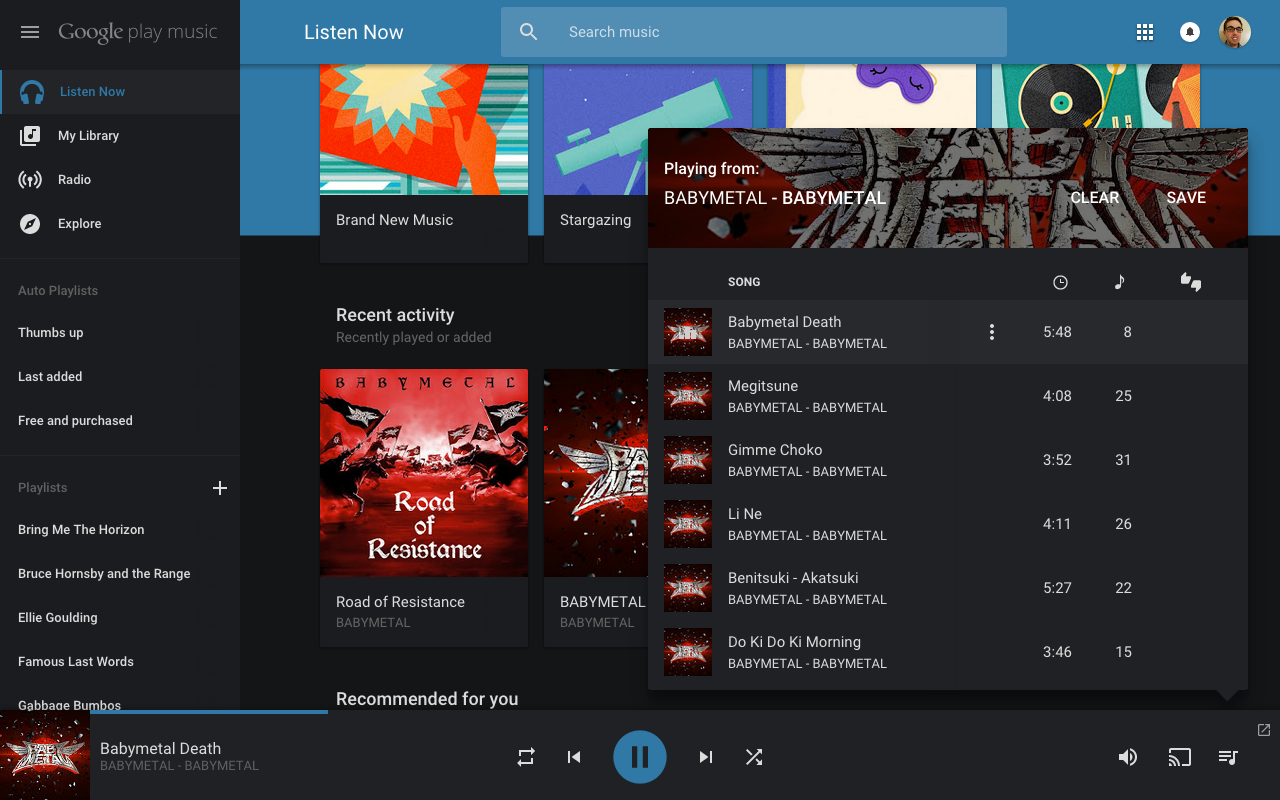Go to My Library
Viewport: 1280px width, 800px height.
[120, 136]
